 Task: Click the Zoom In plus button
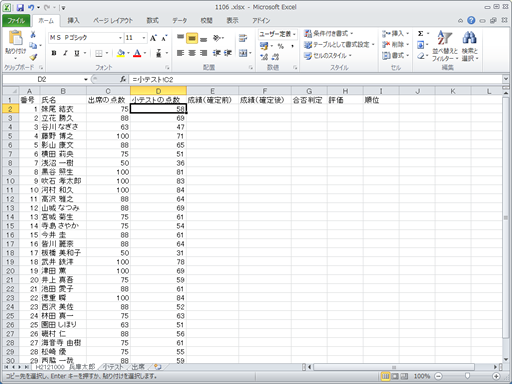tap(496, 376)
